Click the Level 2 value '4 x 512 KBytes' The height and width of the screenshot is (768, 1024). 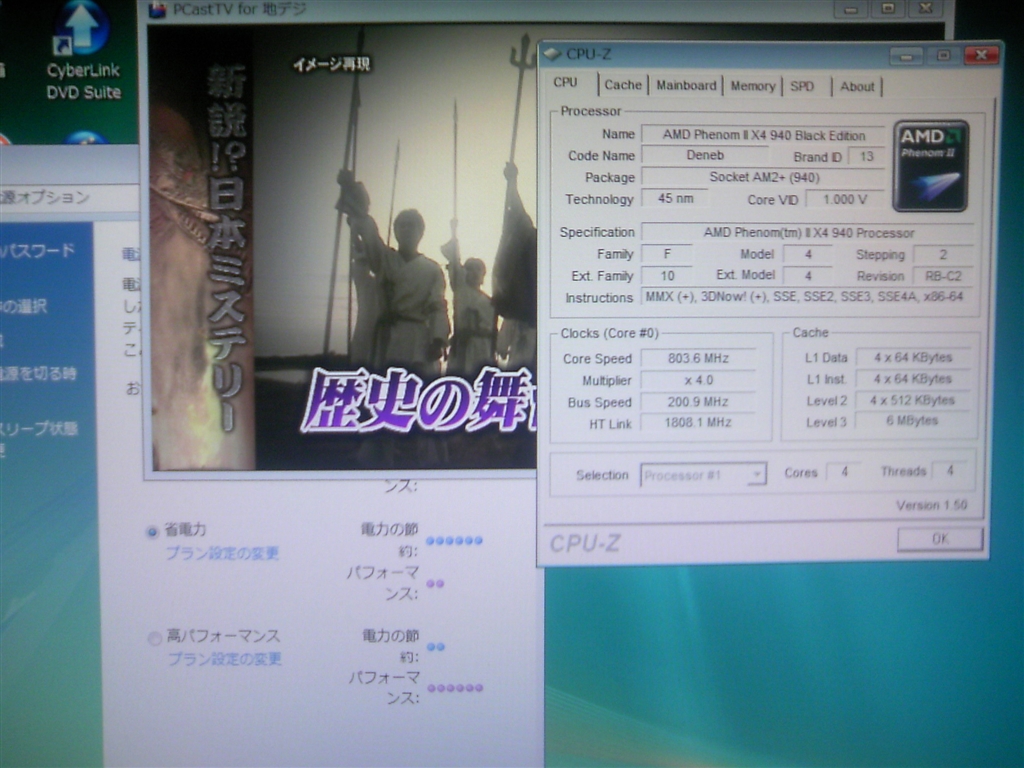click(x=912, y=400)
